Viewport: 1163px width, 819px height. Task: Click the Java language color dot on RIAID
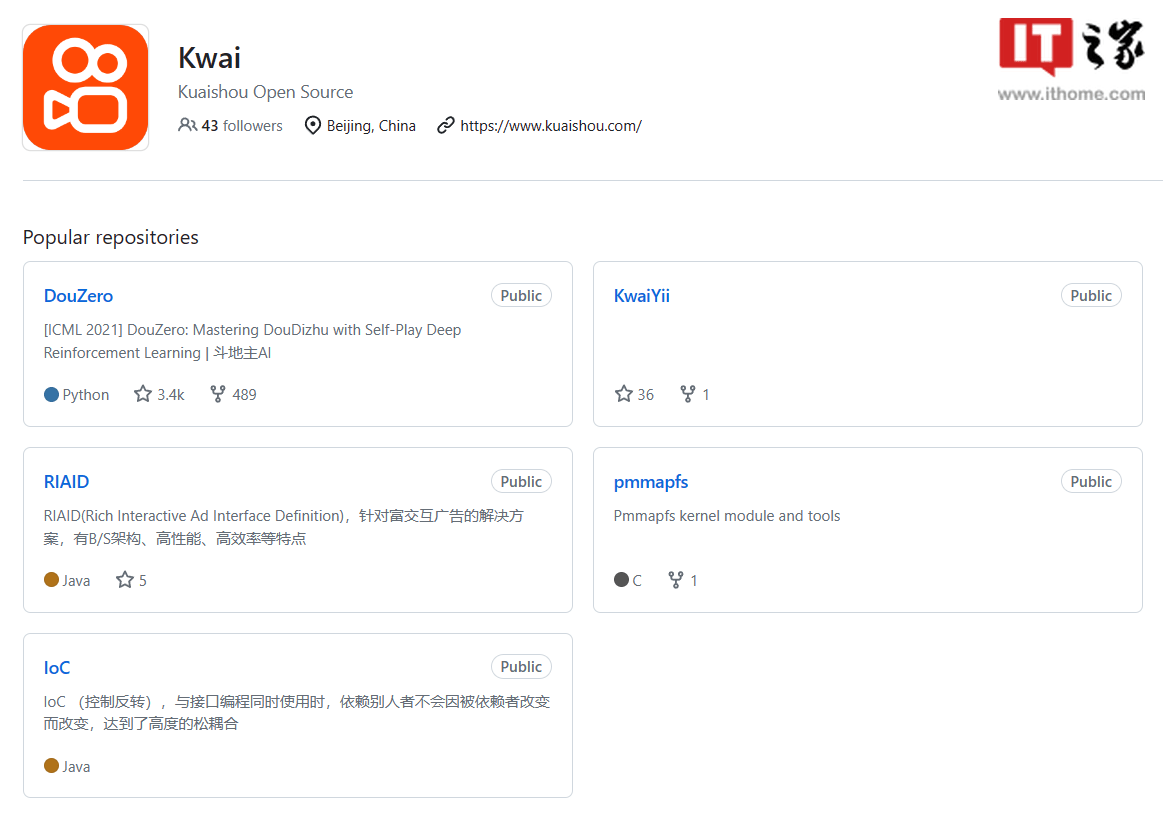click(52, 580)
